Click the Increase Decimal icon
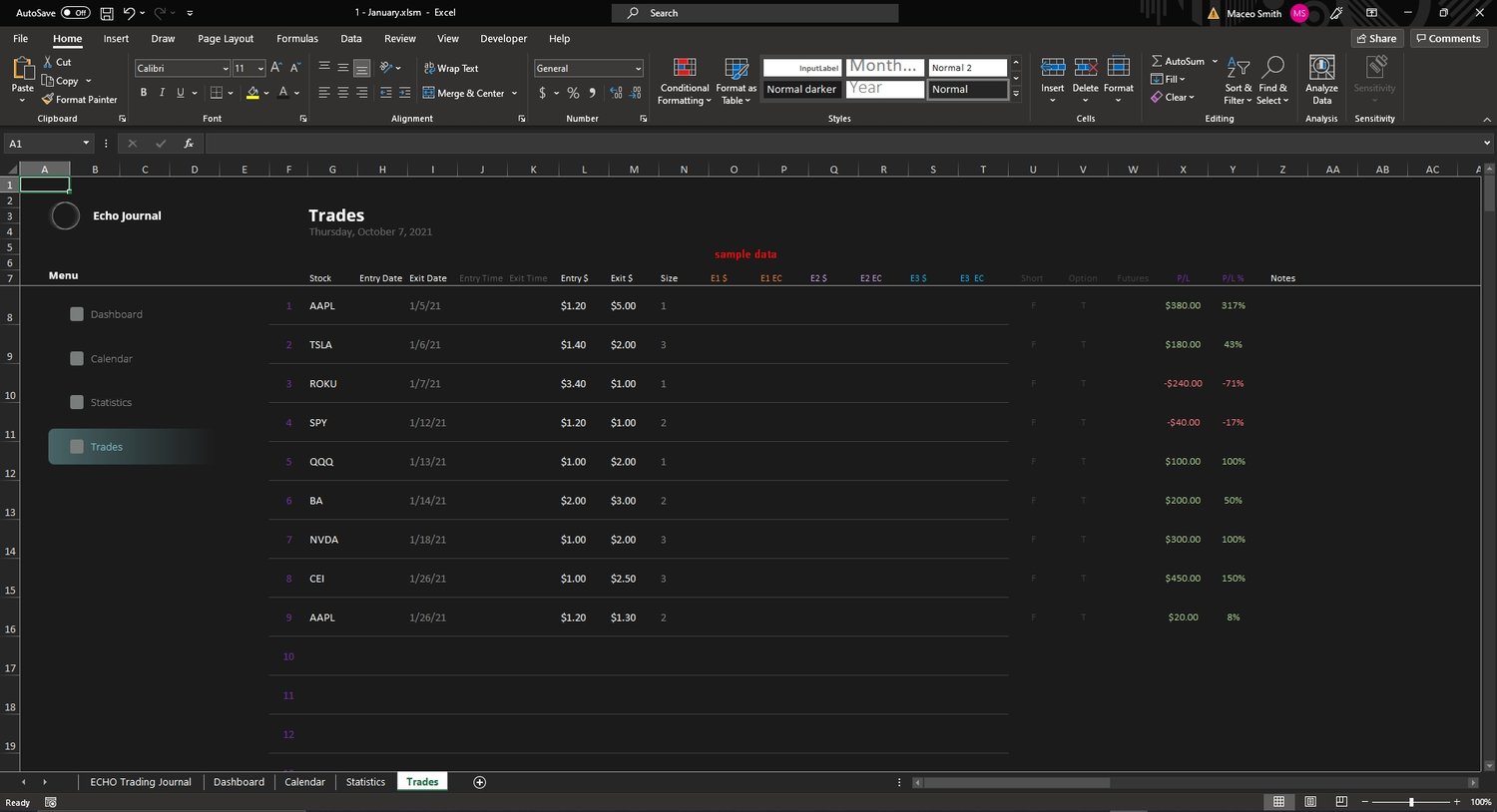1497x812 pixels. coord(617,93)
